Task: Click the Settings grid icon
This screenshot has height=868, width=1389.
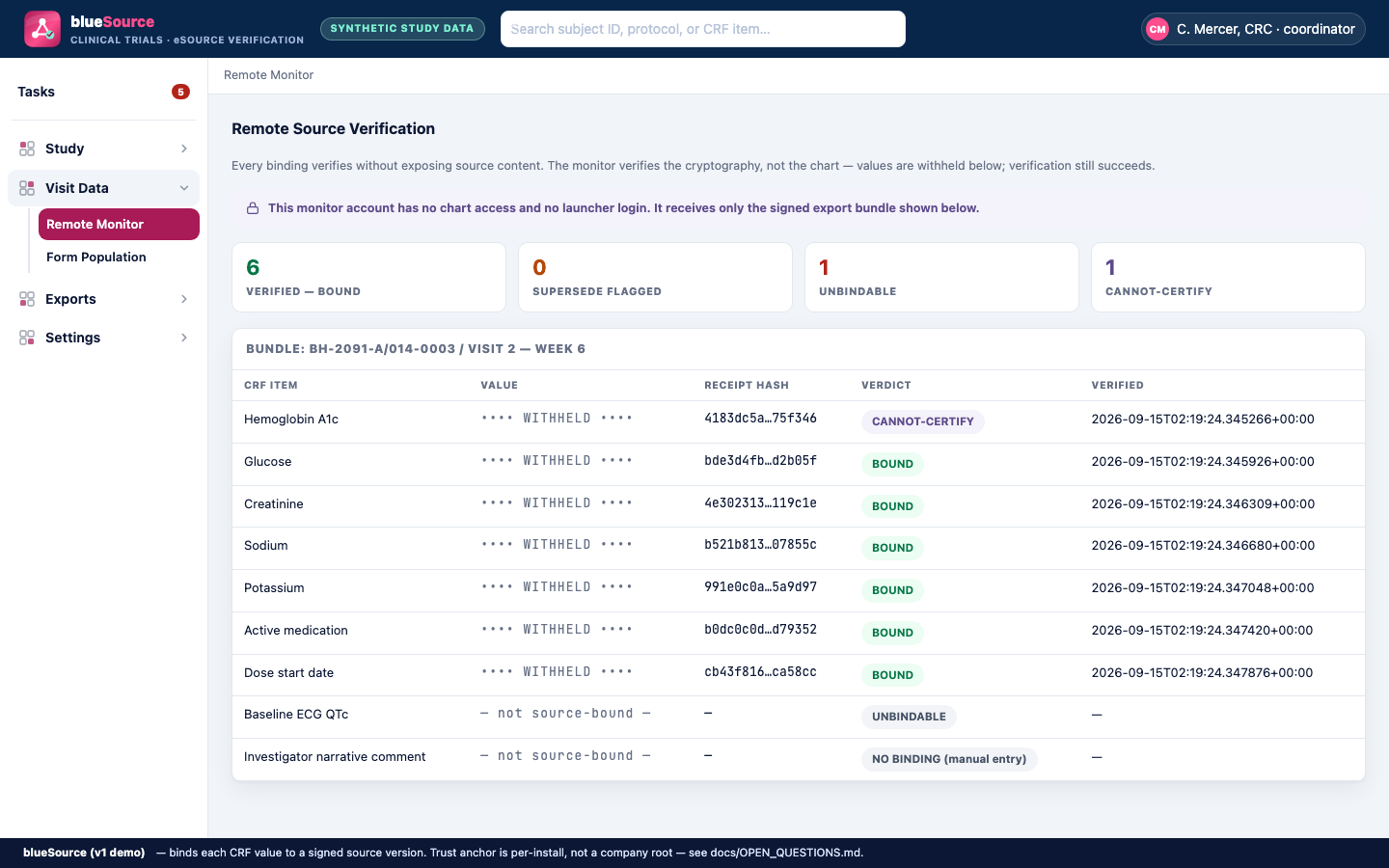Action: (27, 338)
